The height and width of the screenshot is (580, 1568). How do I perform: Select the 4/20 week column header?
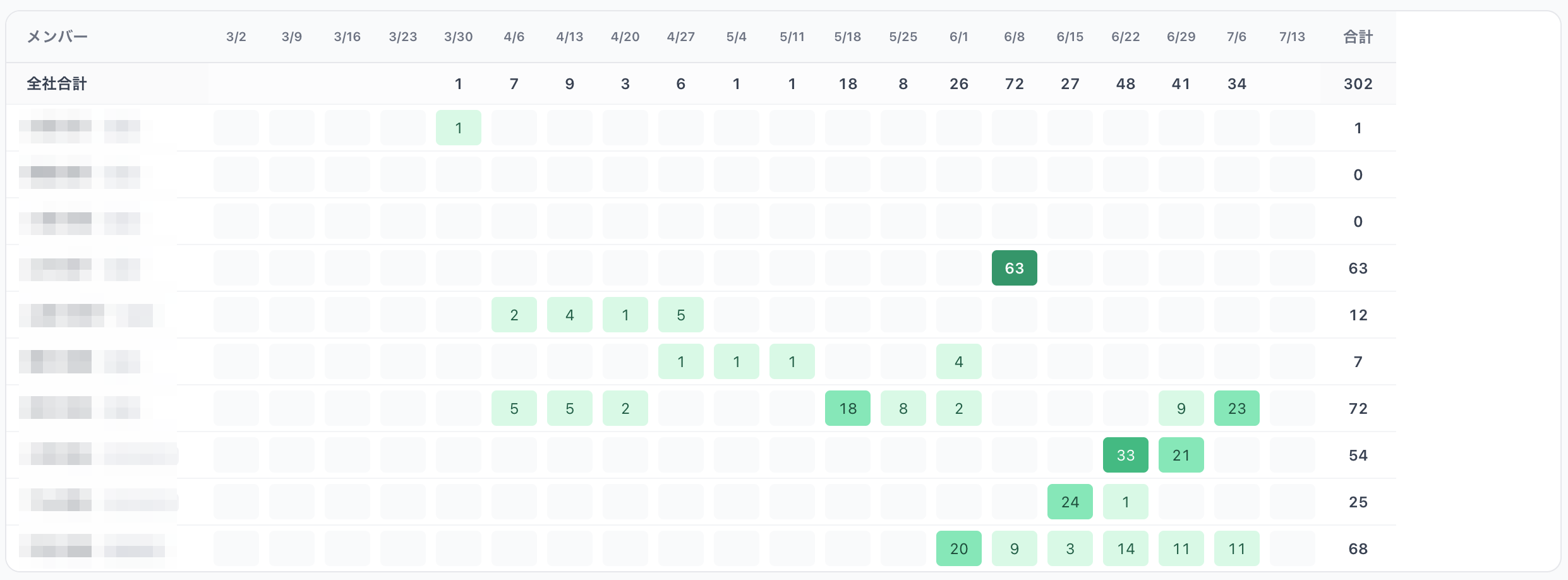click(x=625, y=37)
